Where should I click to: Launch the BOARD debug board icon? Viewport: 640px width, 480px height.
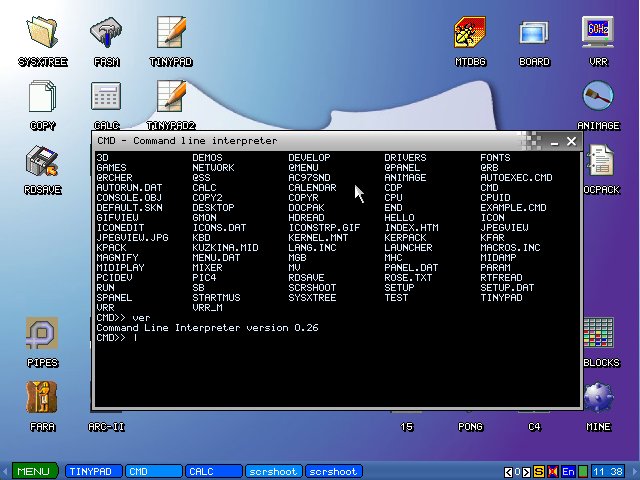point(534,33)
